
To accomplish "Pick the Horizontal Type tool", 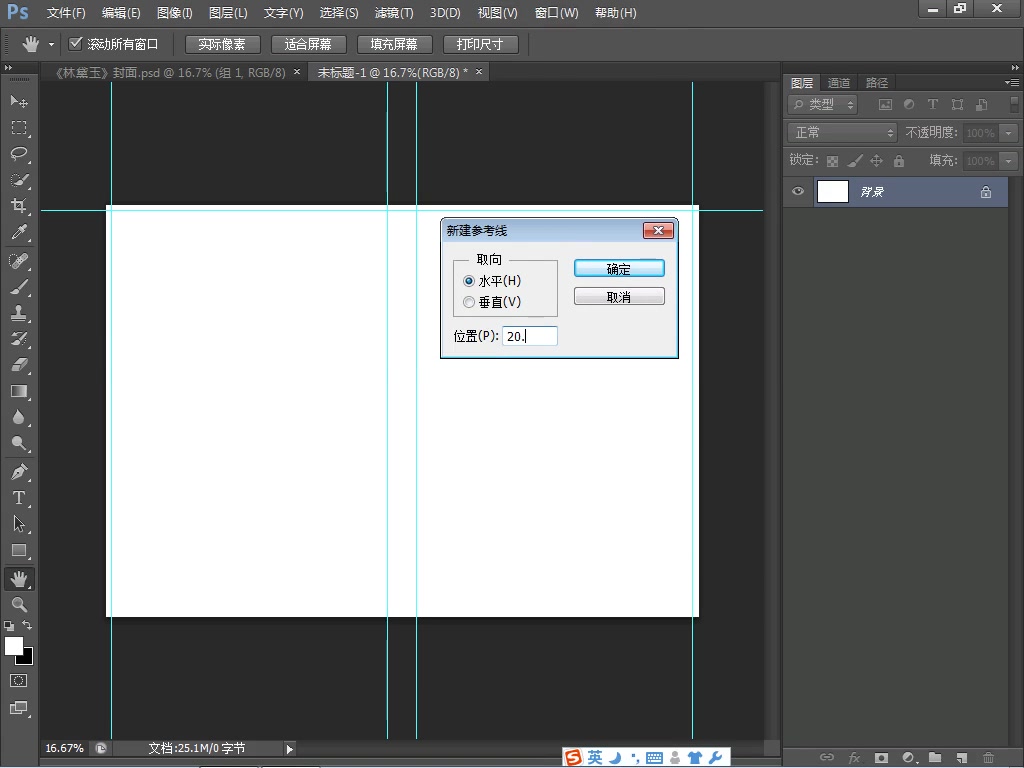I will tap(19, 497).
